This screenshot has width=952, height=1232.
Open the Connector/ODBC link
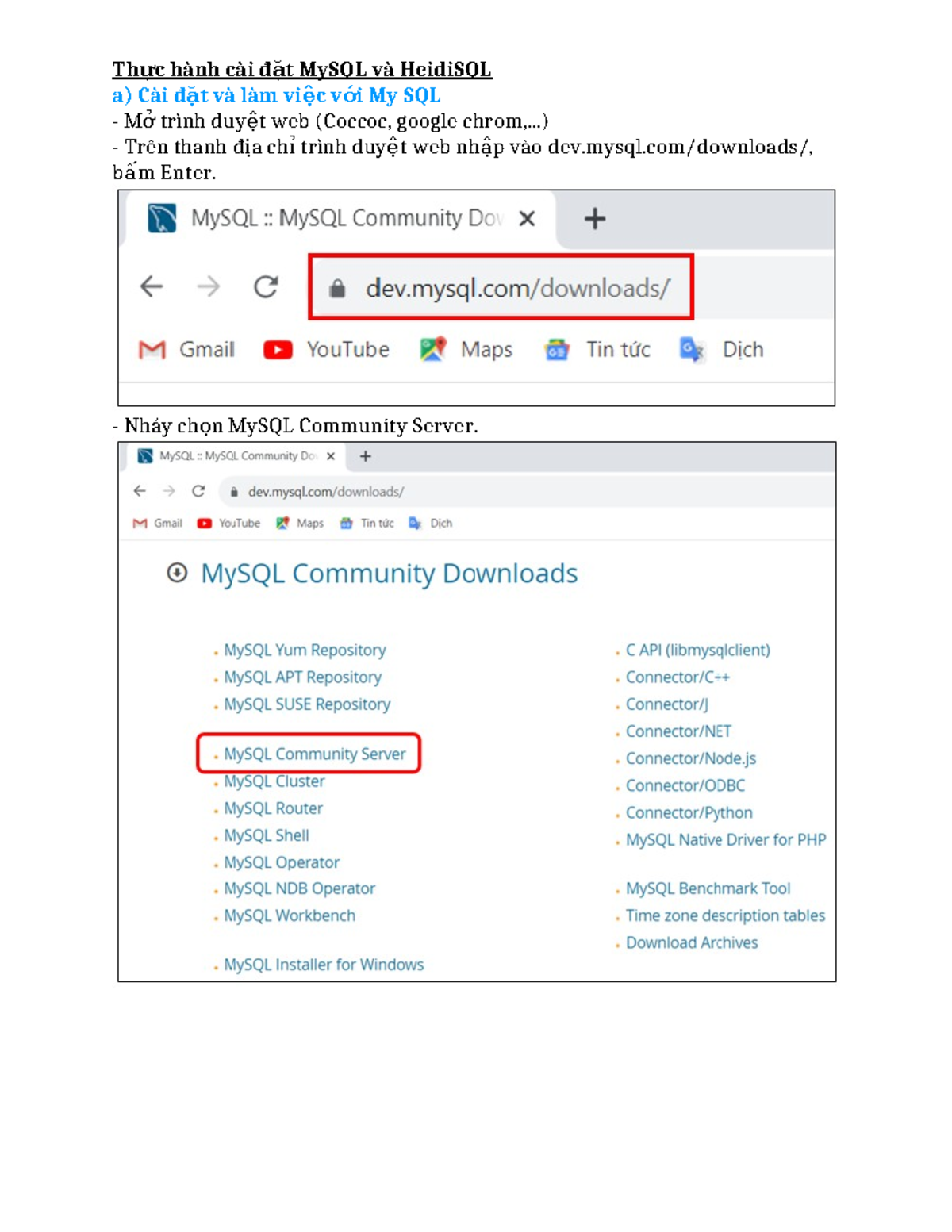687,785
